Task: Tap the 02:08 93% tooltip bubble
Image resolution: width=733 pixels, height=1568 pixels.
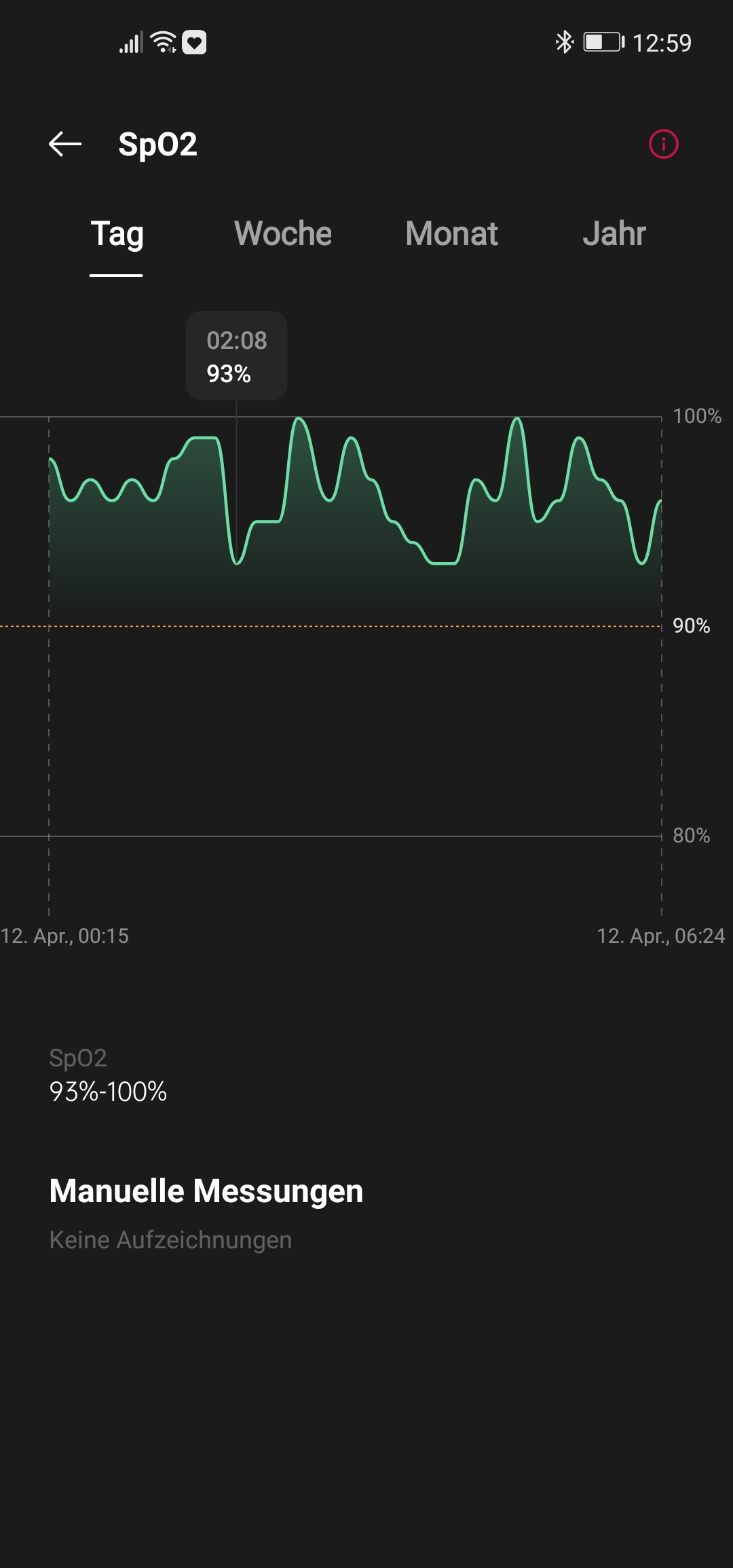Action: pyautogui.click(x=236, y=356)
